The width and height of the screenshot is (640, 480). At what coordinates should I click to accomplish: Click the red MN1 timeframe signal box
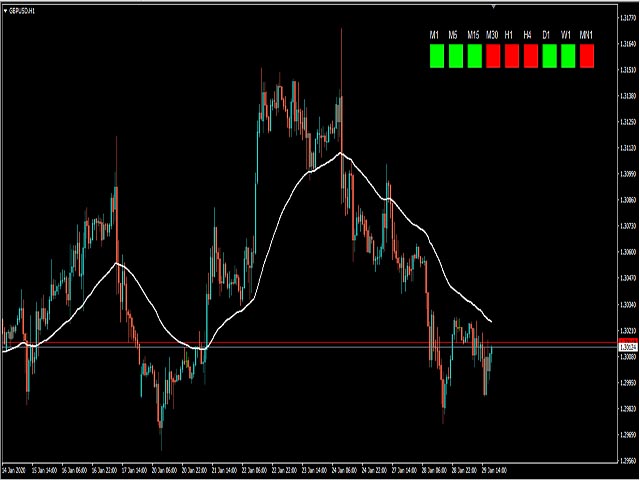[x=587, y=56]
